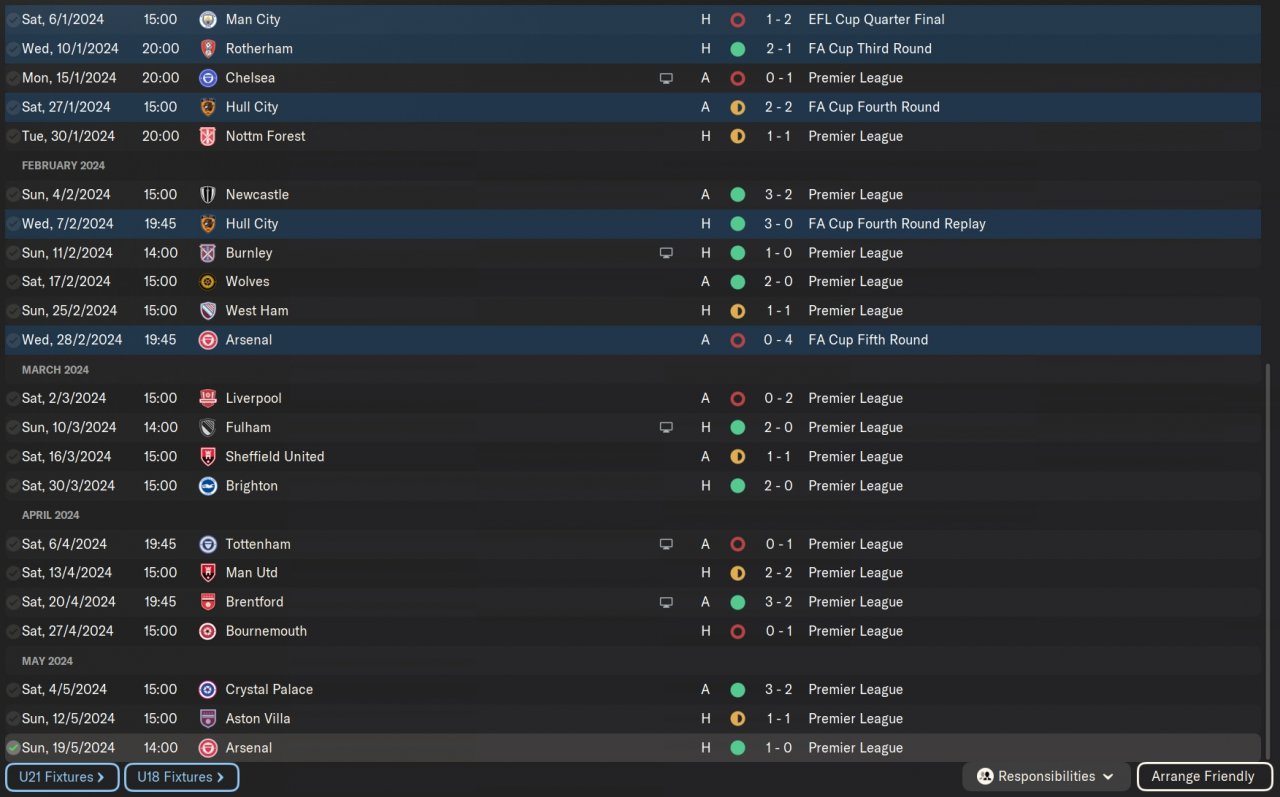Click the green win indicator for Brighton
1280x797 pixels.
tap(737, 486)
